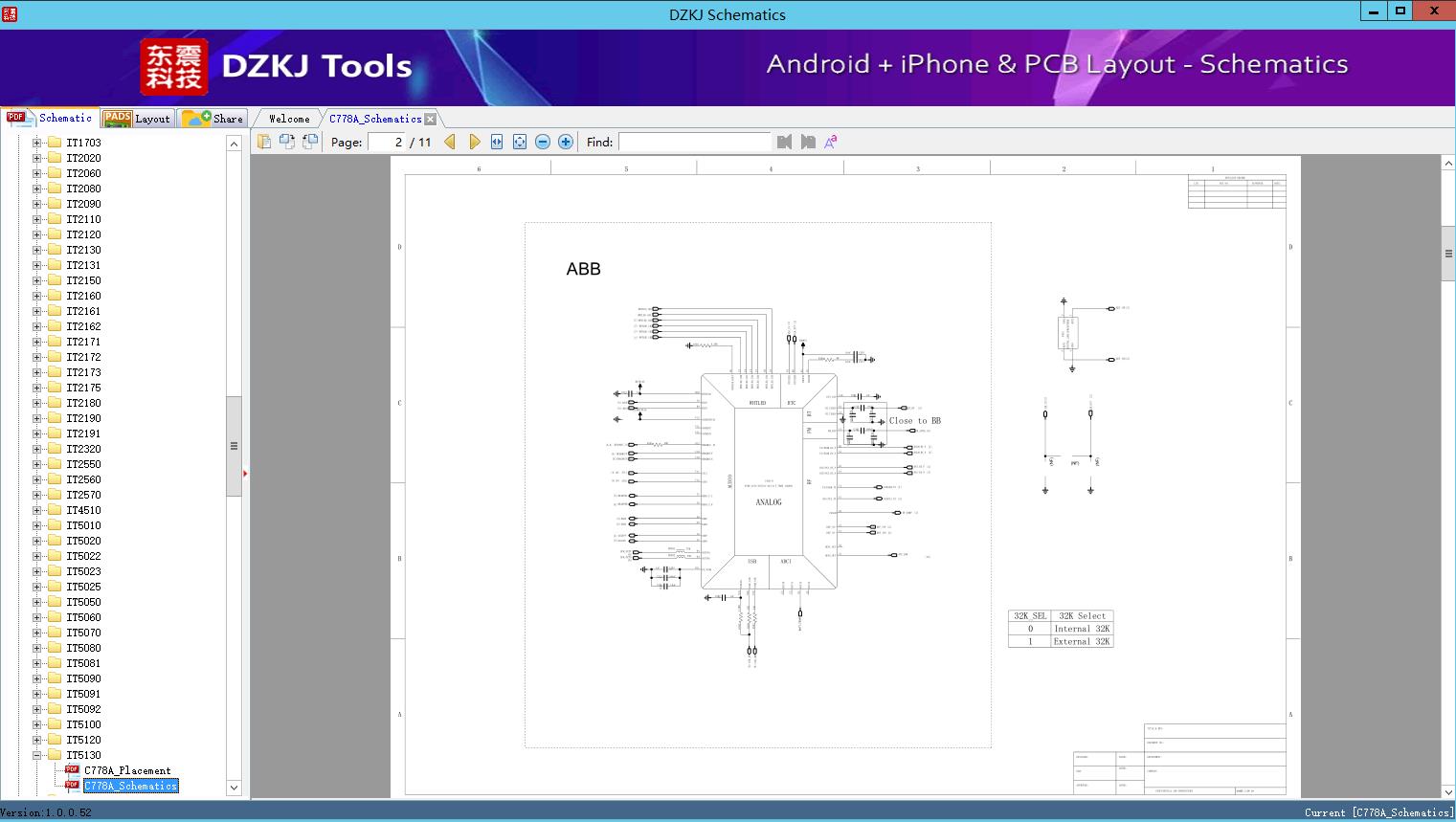Screen dimensions: 1456x822
Task: Minimize the DZKJ Schematics window
Action: tap(1374, 11)
